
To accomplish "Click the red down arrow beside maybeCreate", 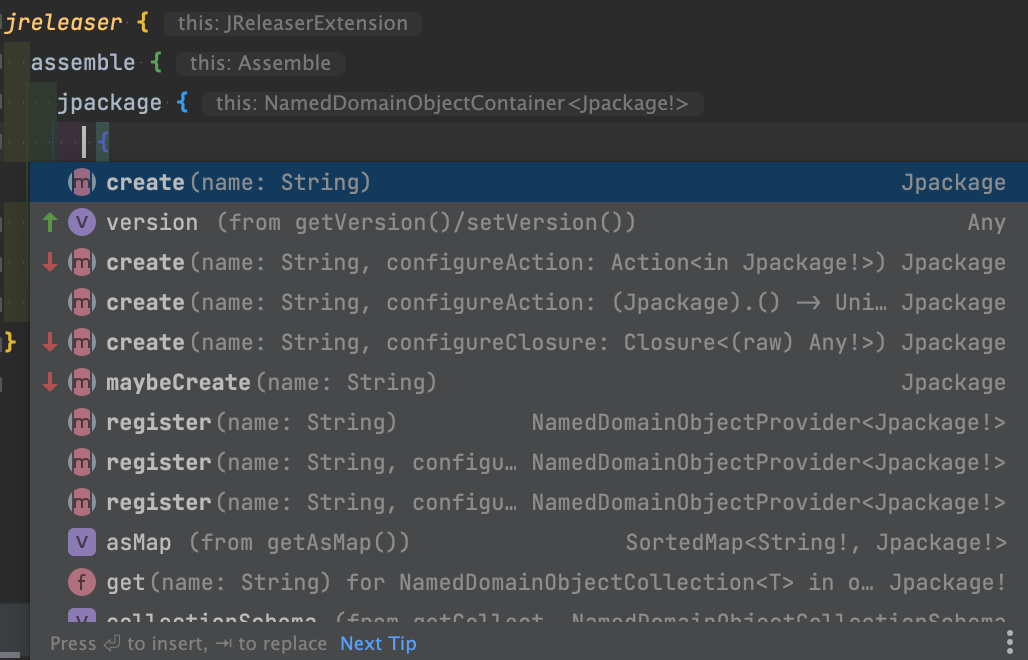I will pos(50,382).
